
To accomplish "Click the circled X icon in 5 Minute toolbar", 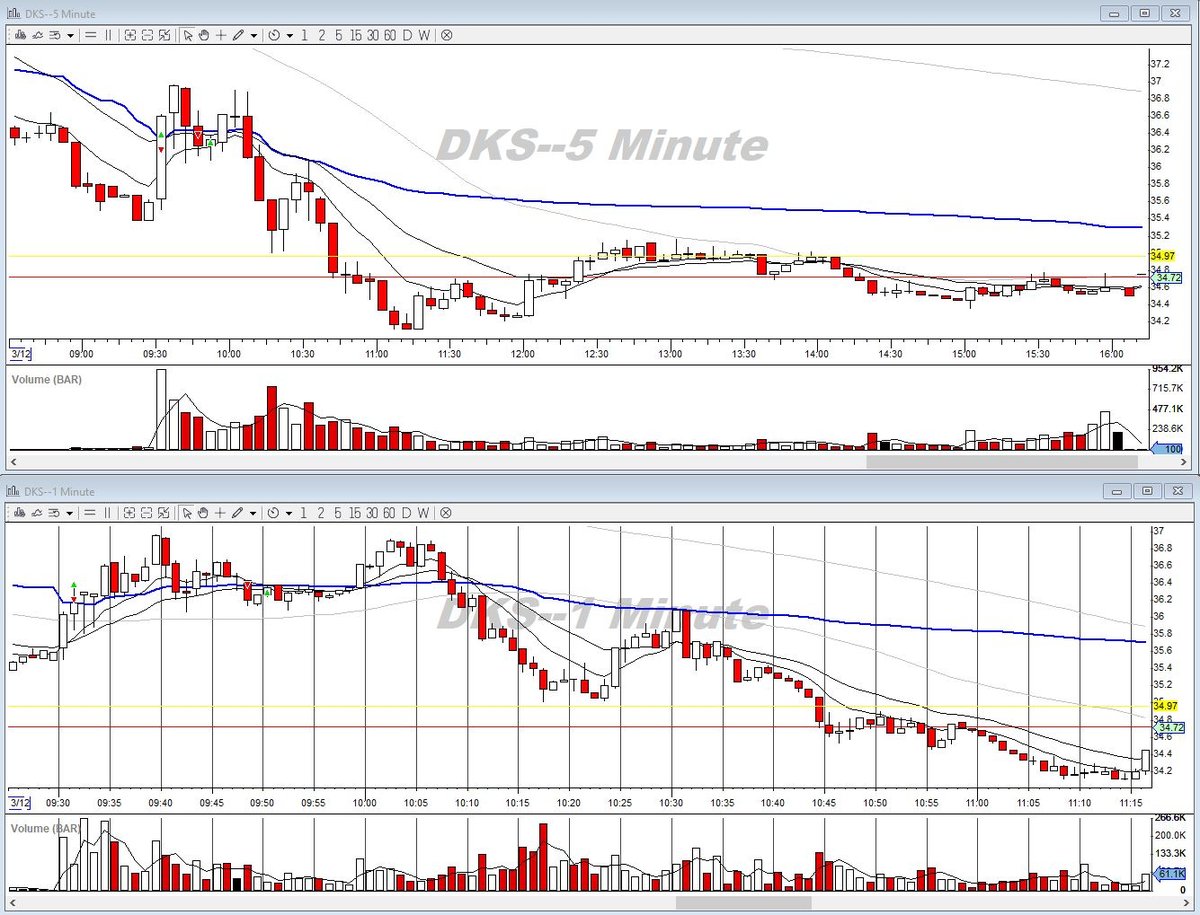I will 446,35.
